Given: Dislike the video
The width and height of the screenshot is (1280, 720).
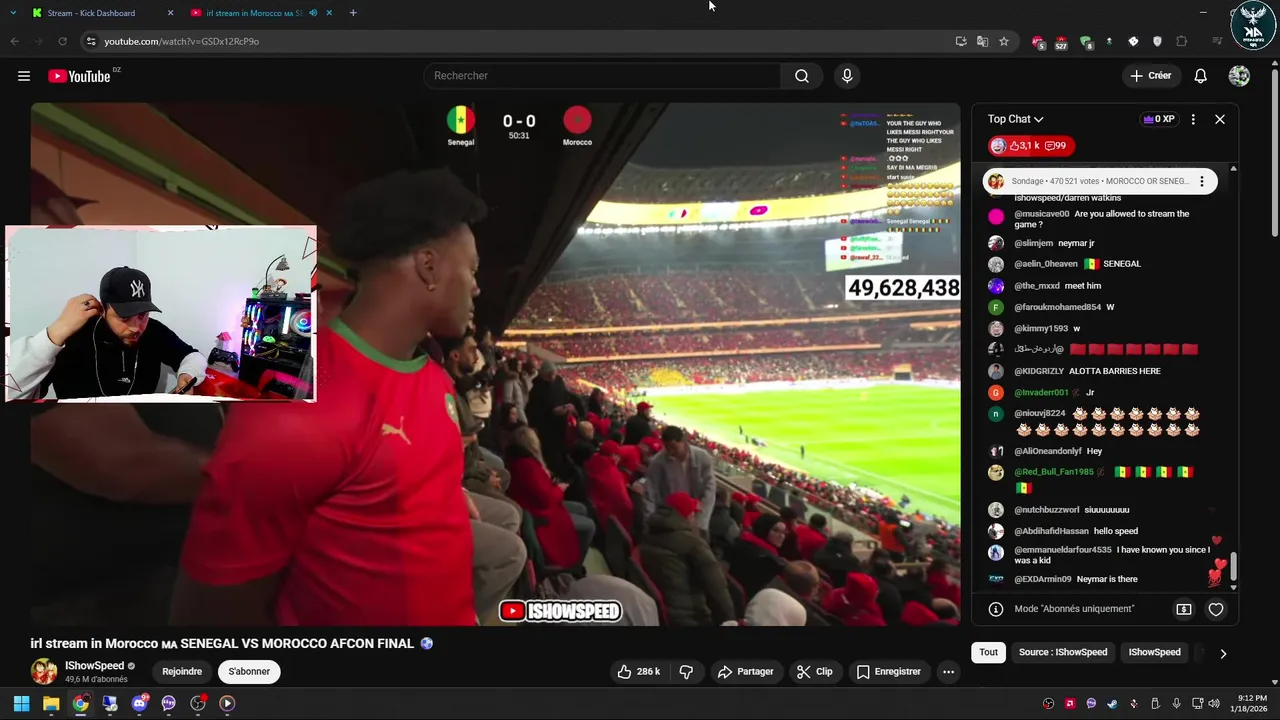Looking at the screenshot, I should 686,672.
